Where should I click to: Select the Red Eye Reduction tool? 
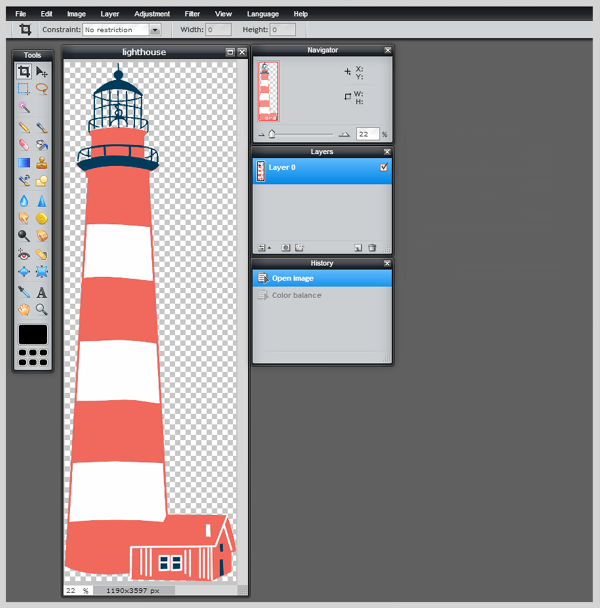(24, 254)
